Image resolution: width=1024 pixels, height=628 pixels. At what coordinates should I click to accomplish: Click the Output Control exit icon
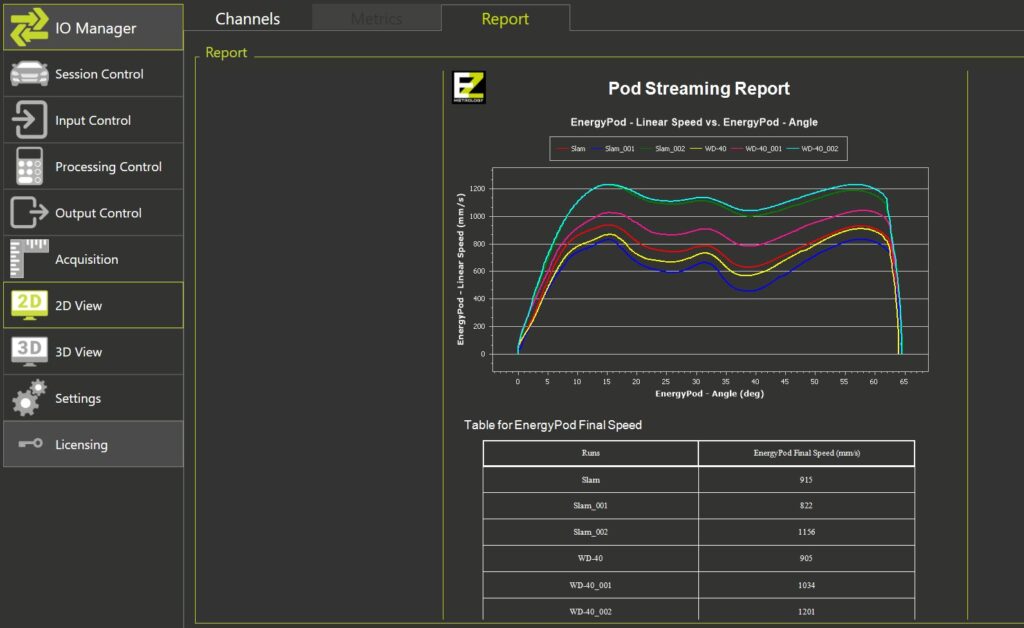click(x=30, y=213)
